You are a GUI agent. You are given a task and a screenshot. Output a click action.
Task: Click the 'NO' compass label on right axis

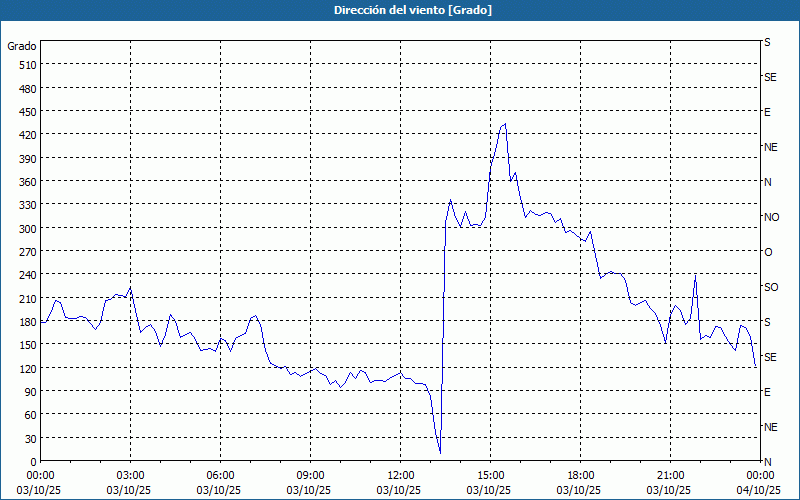(771, 217)
